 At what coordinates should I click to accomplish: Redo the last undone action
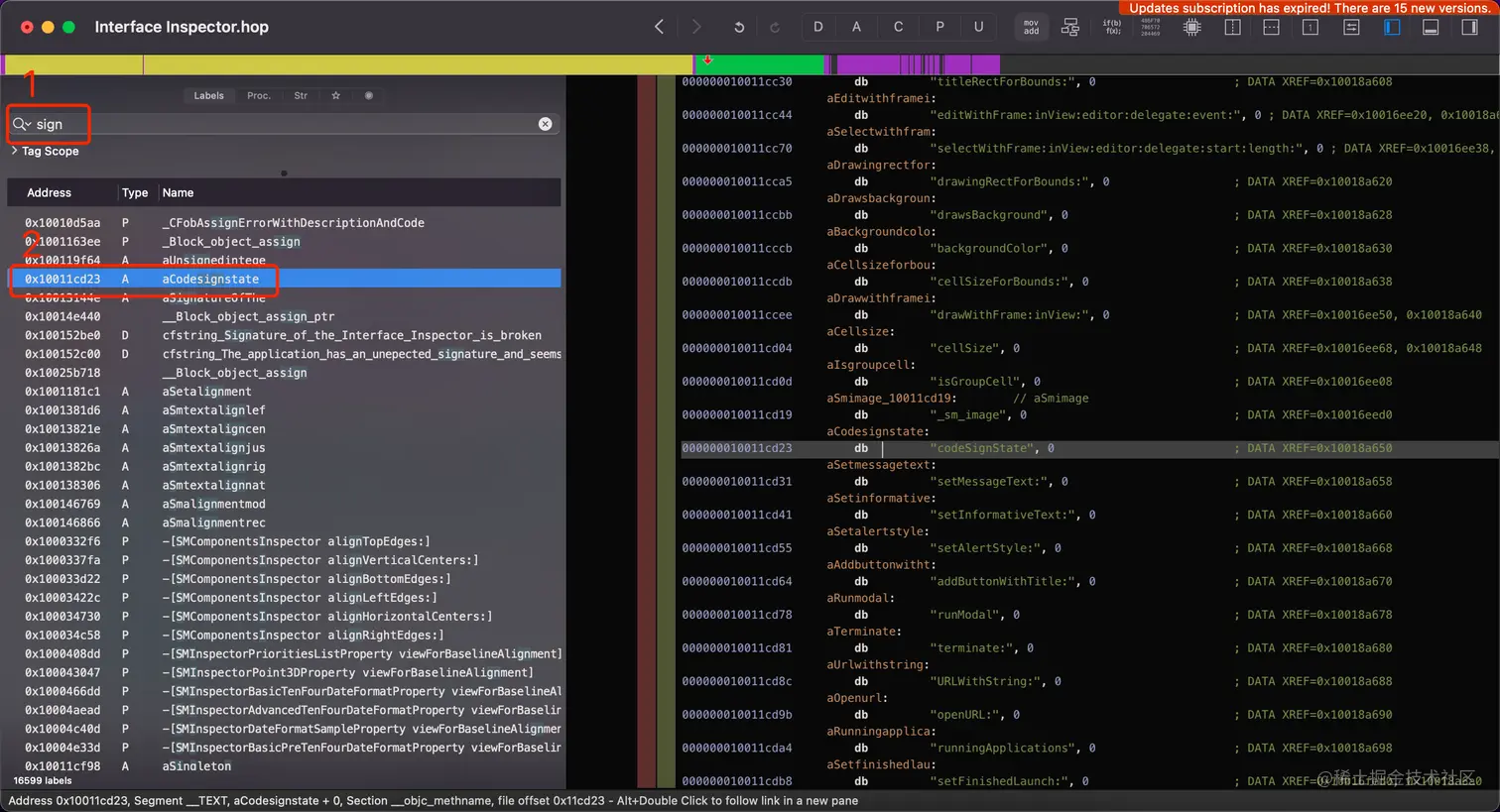point(775,28)
